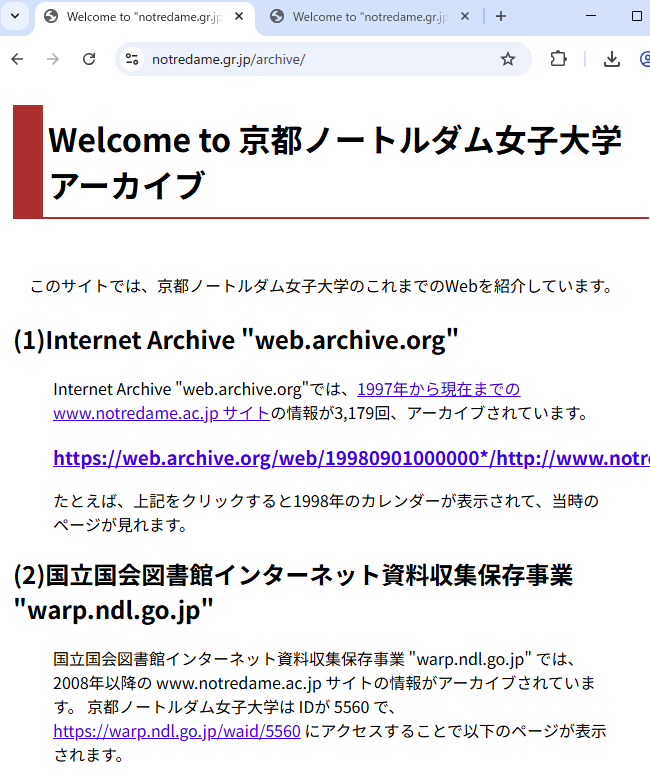
Task: Reload the current page
Action: (x=89, y=59)
